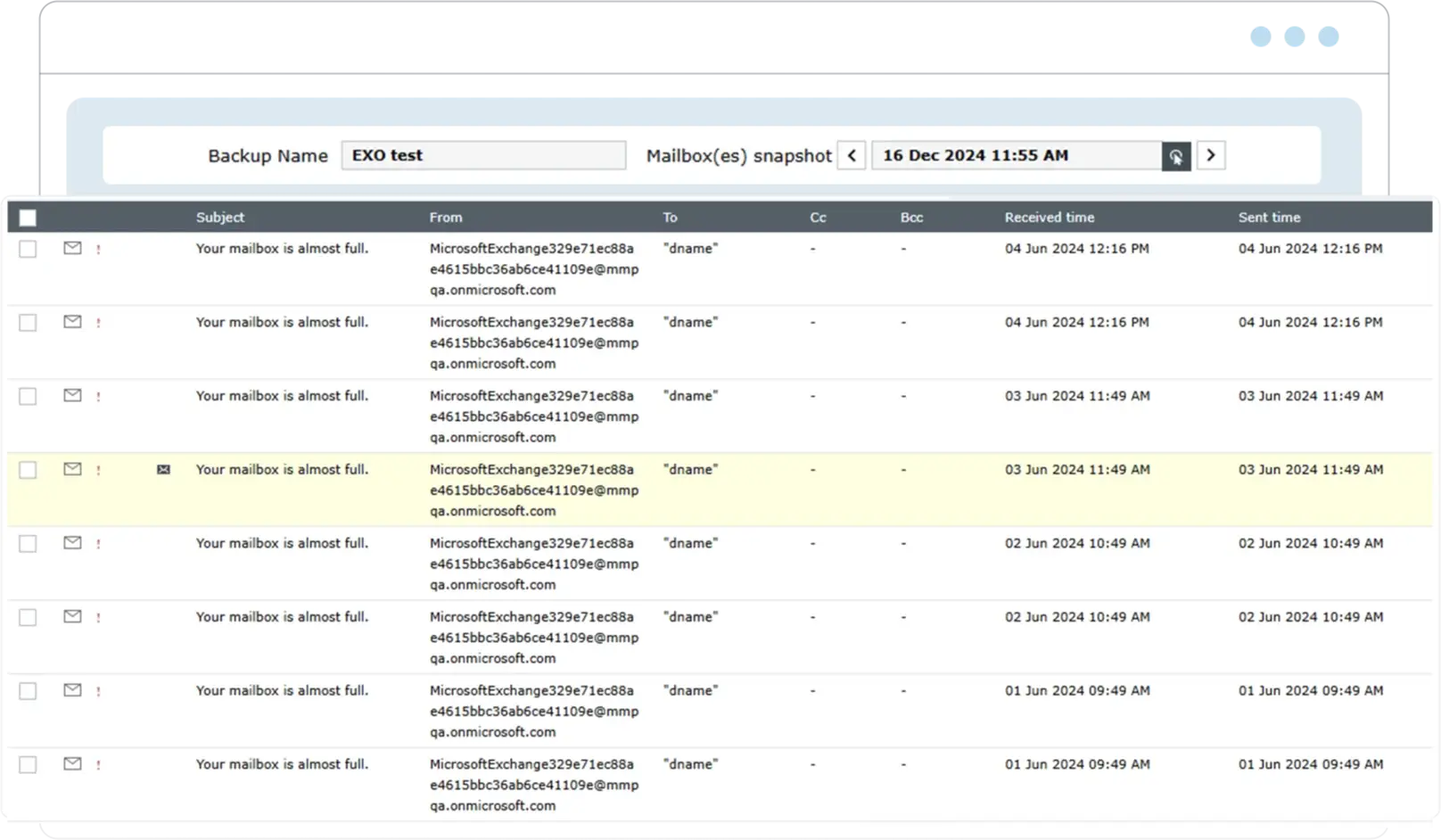Go to next snapshot with right chevron

1210,155
